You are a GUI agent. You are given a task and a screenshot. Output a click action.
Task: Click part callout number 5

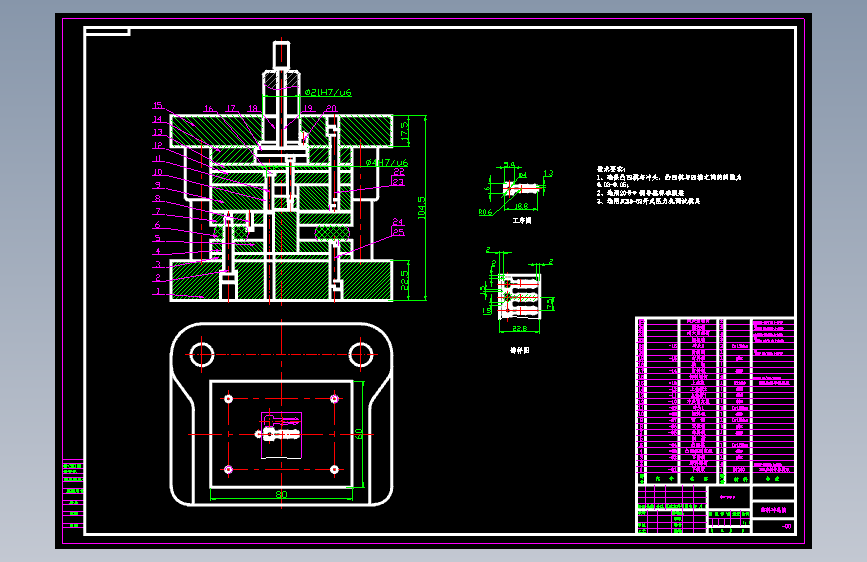(x=158, y=238)
